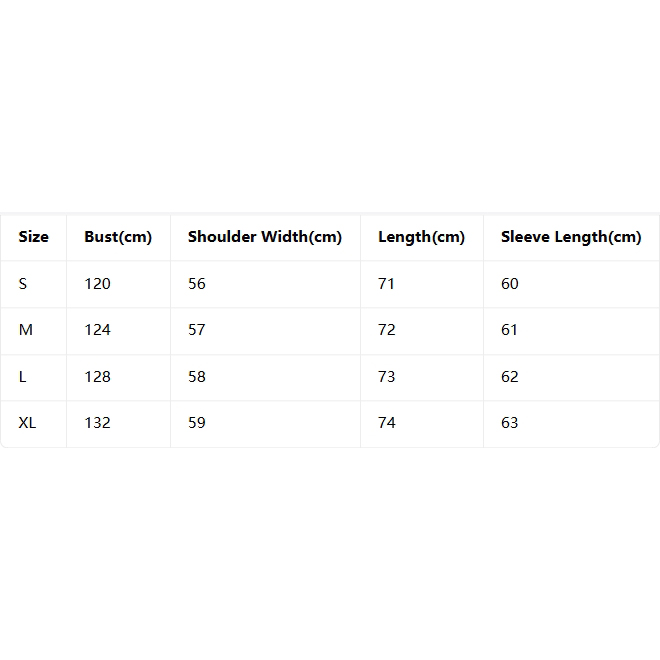Click the Bust(cm) column header
The height and width of the screenshot is (660, 660).
[118, 237]
